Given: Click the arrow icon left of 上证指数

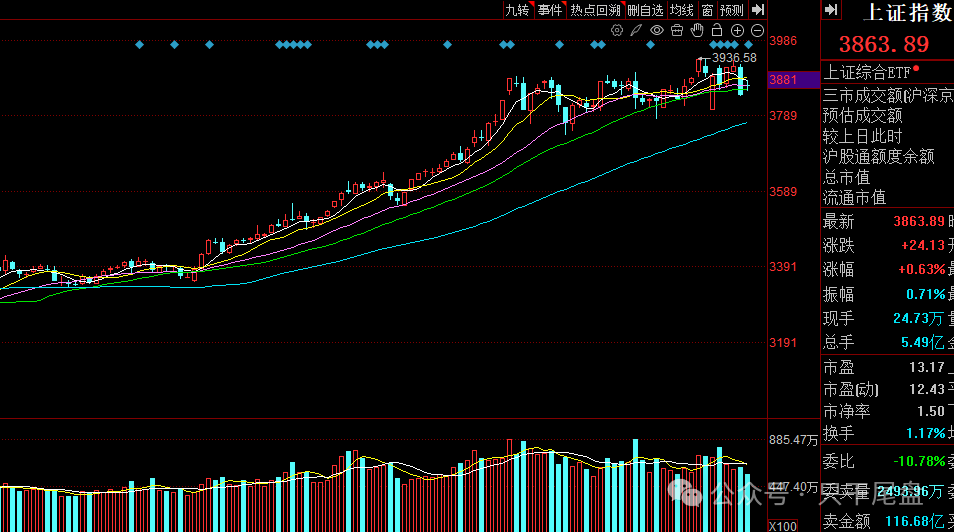Looking at the screenshot, I should [x=831, y=10].
